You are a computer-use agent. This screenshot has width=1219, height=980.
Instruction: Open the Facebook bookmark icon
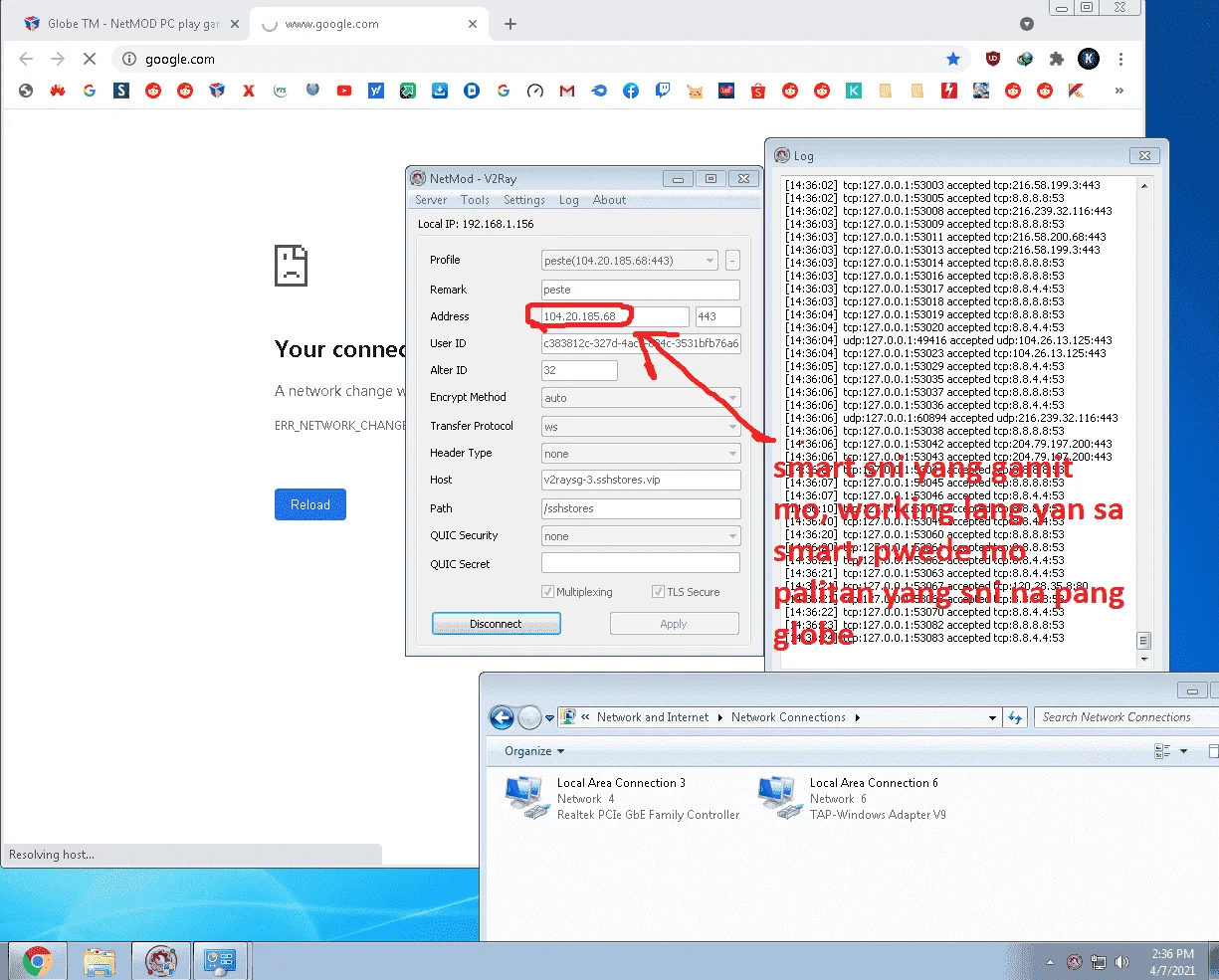tap(631, 91)
